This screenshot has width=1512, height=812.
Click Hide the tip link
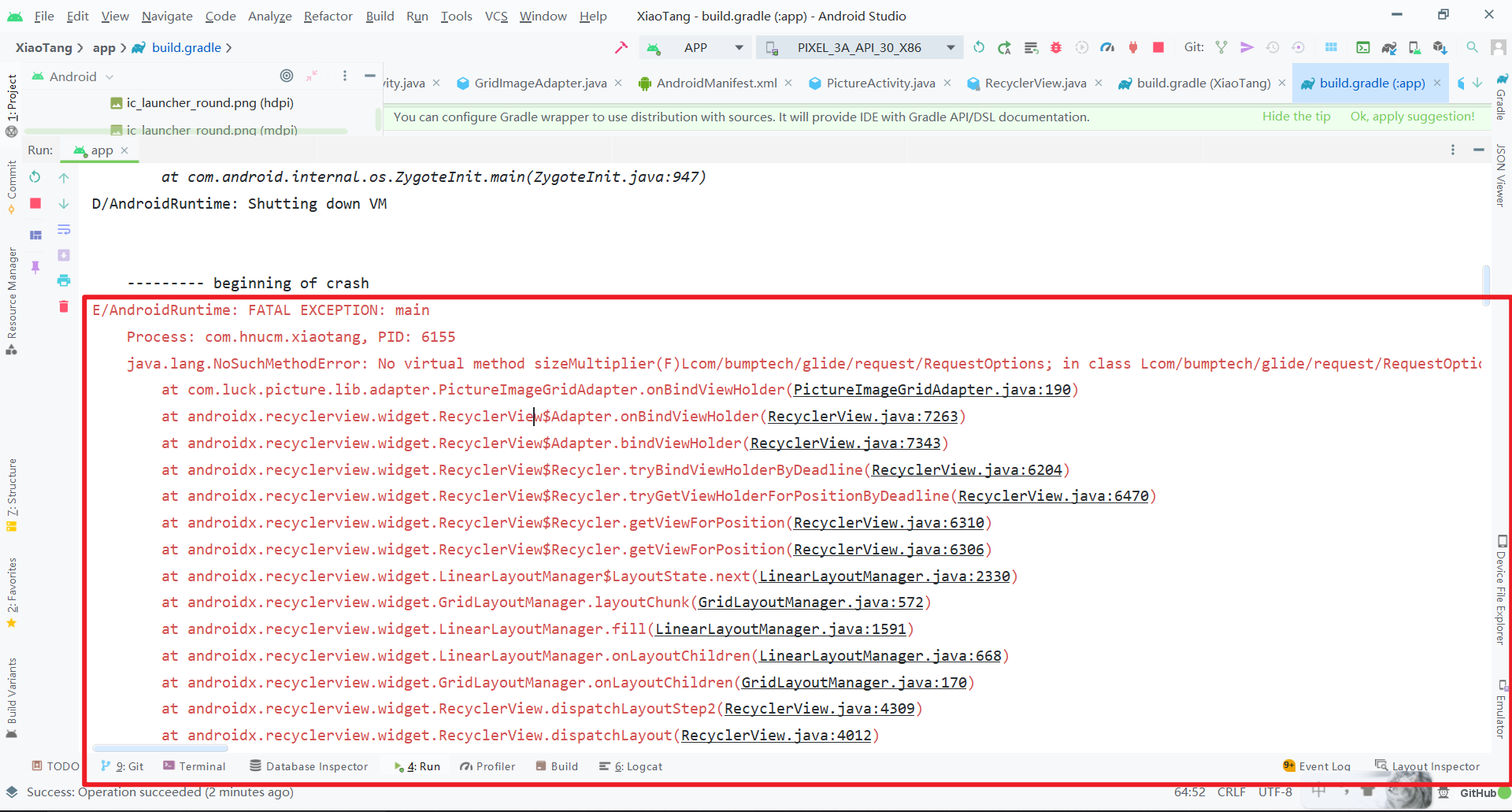point(1296,116)
